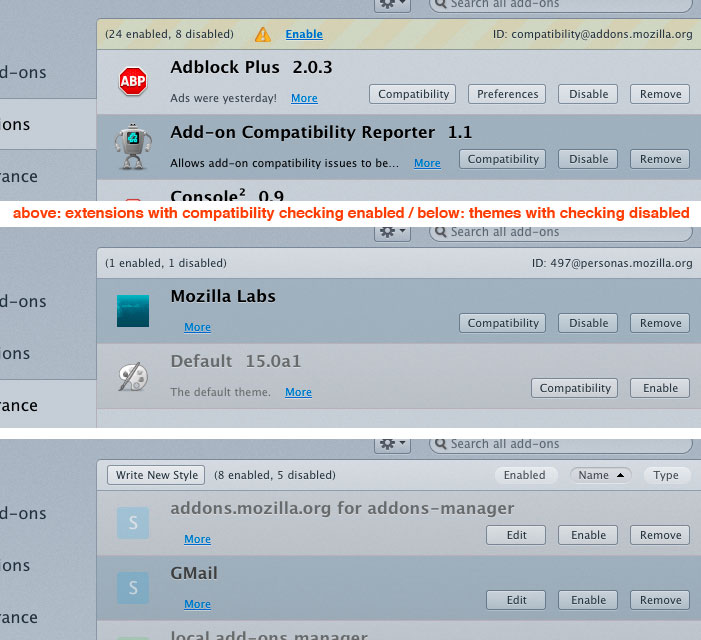Click the warning triangle icon beside Enable

tap(263, 34)
